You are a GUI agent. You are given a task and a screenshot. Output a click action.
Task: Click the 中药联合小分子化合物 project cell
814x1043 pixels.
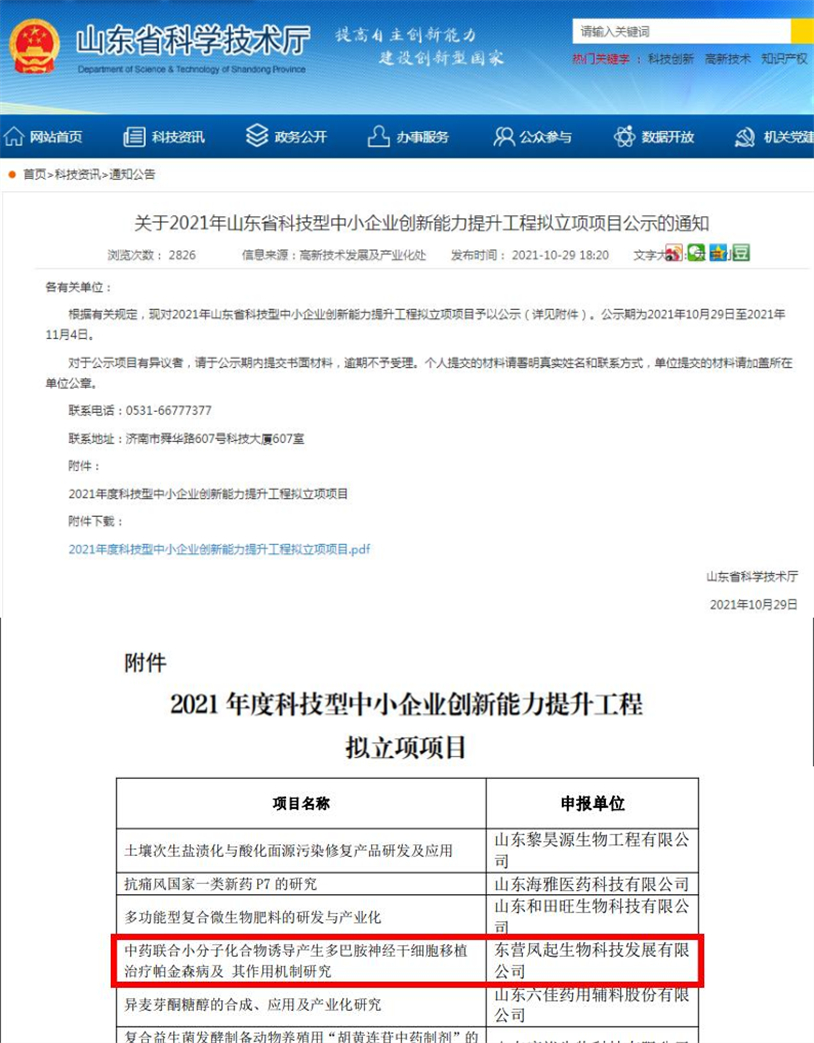point(301,961)
